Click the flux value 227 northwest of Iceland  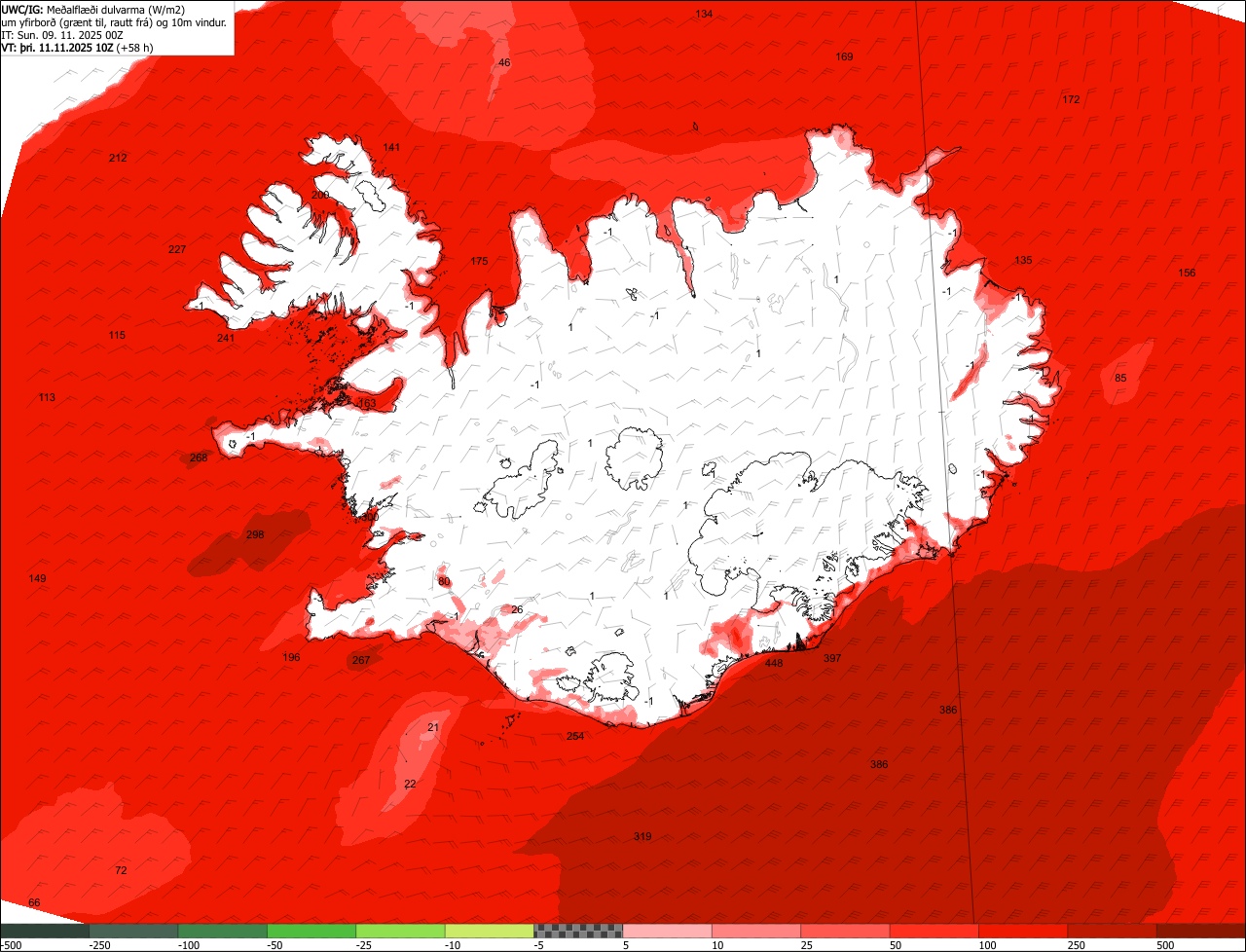click(177, 249)
